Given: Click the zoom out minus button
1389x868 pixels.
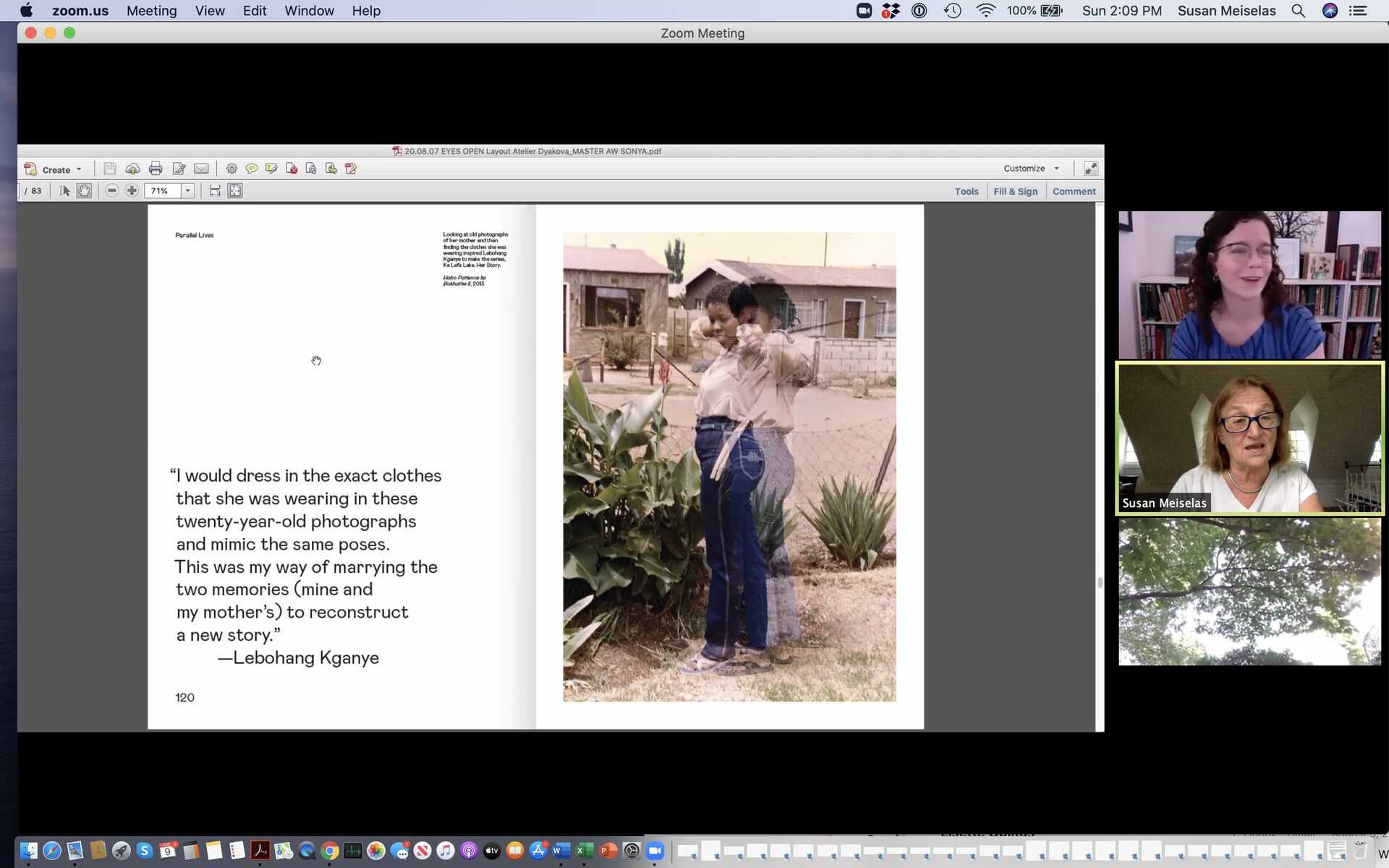Looking at the screenshot, I should pyautogui.click(x=111, y=190).
